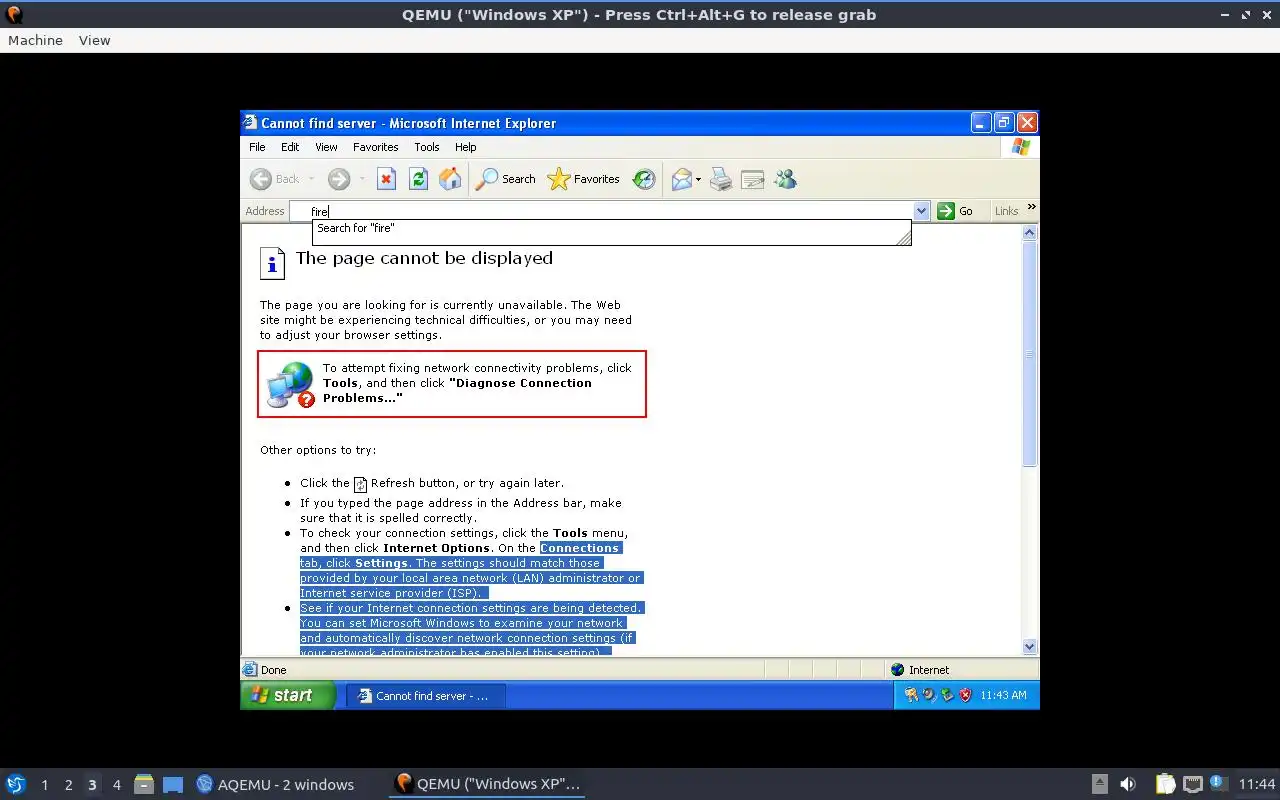Open Favorites menu
This screenshot has height=800, width=1280.
click(x=376, y=147)
